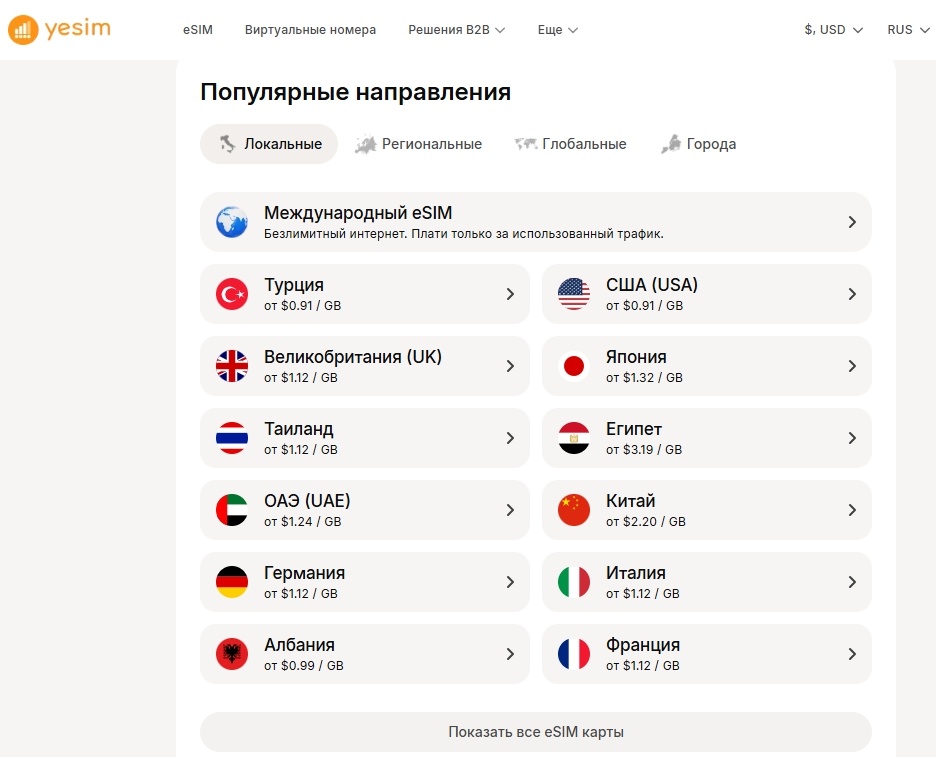Click the chevron arrow on the Германия card
The width and height of the screenshot is (936, 757).
tap(510, 582)
